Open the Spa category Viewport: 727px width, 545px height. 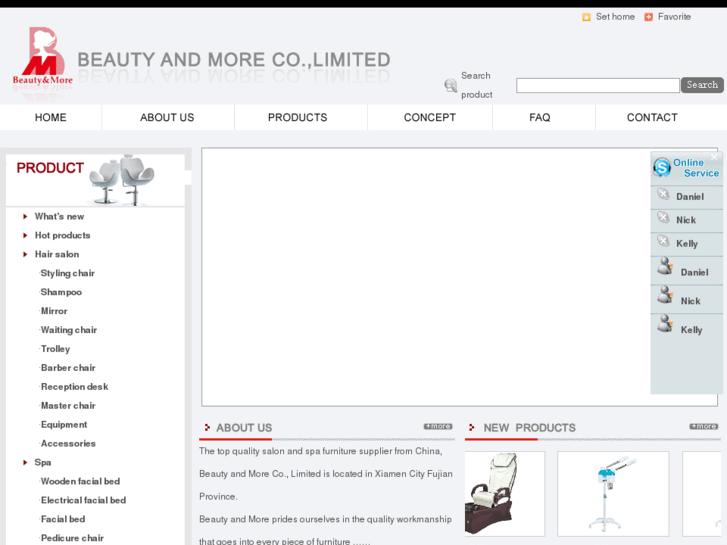(x=43, y=462)
